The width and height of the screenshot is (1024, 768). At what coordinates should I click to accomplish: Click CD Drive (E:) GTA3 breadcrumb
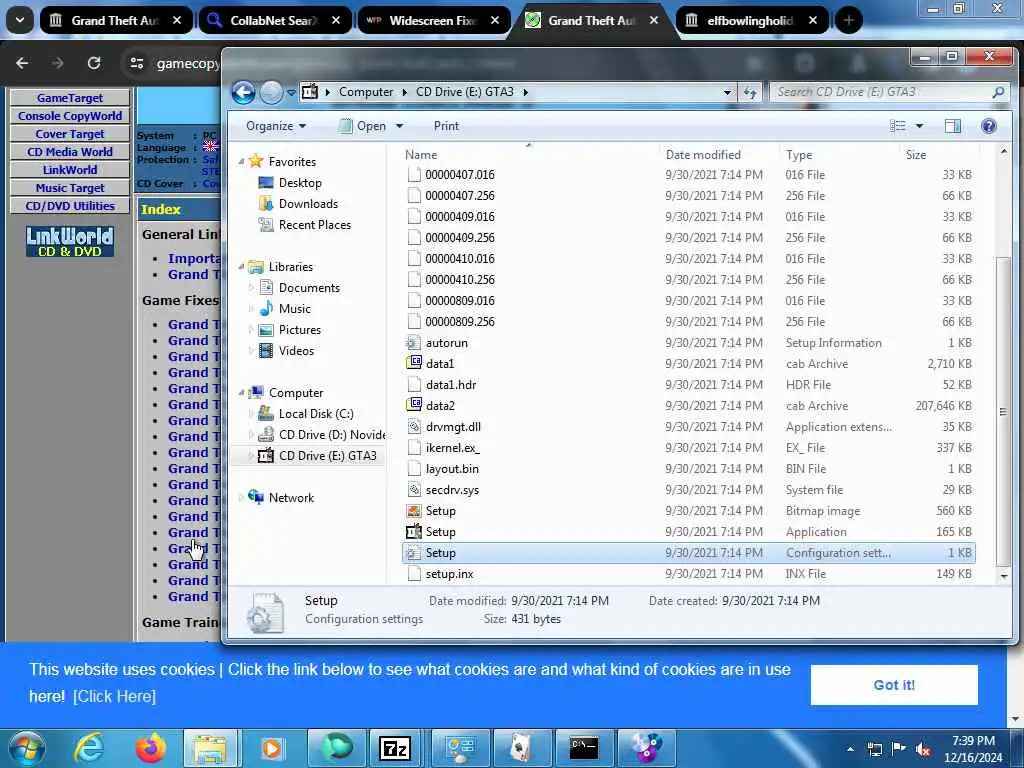pyautogui.click(x=464, y=92)
